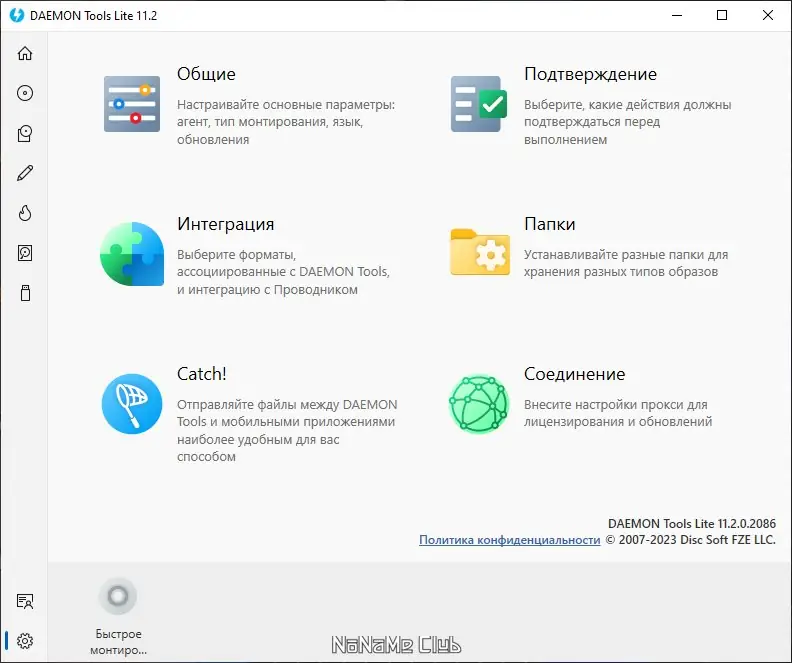The image size is (792, 663).
Task: Close the DAEMON Tools window
Action: 768,15
